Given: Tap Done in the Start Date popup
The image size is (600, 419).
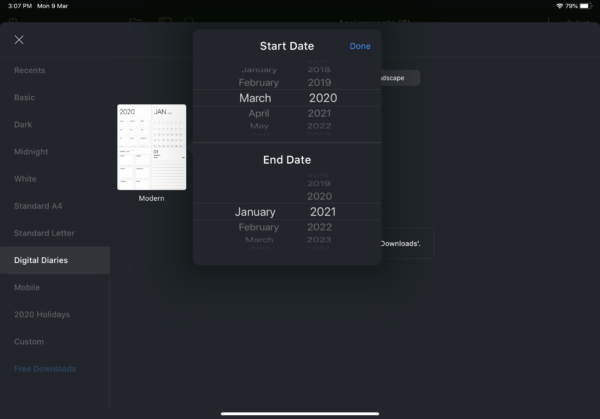Looking at the screenshot, I should (x=360, y=46).
